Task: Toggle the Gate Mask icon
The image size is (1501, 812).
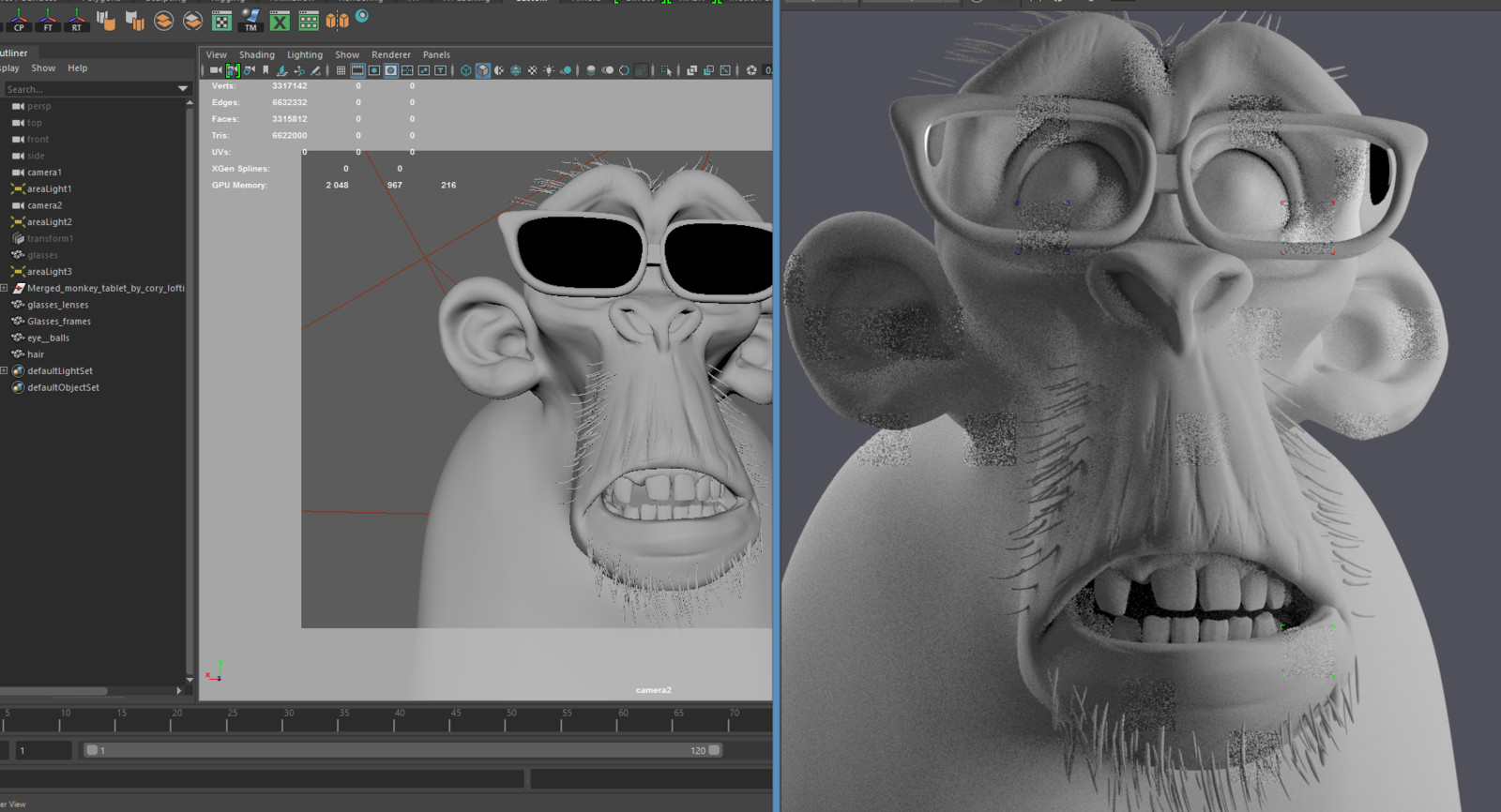Action: (x=391, y=70)
